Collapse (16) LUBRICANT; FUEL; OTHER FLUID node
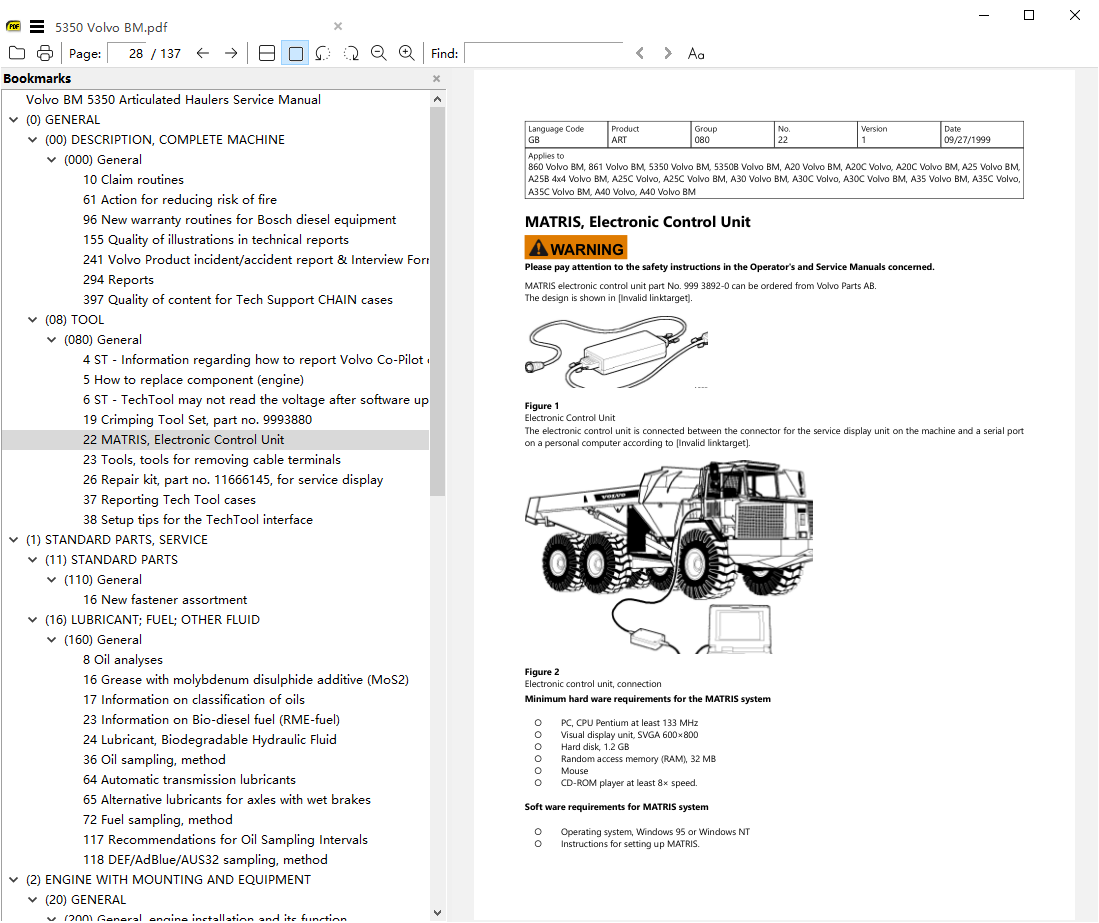This screenshot has height=923, width=1099. pyautogui.click(x=32, y=620)
